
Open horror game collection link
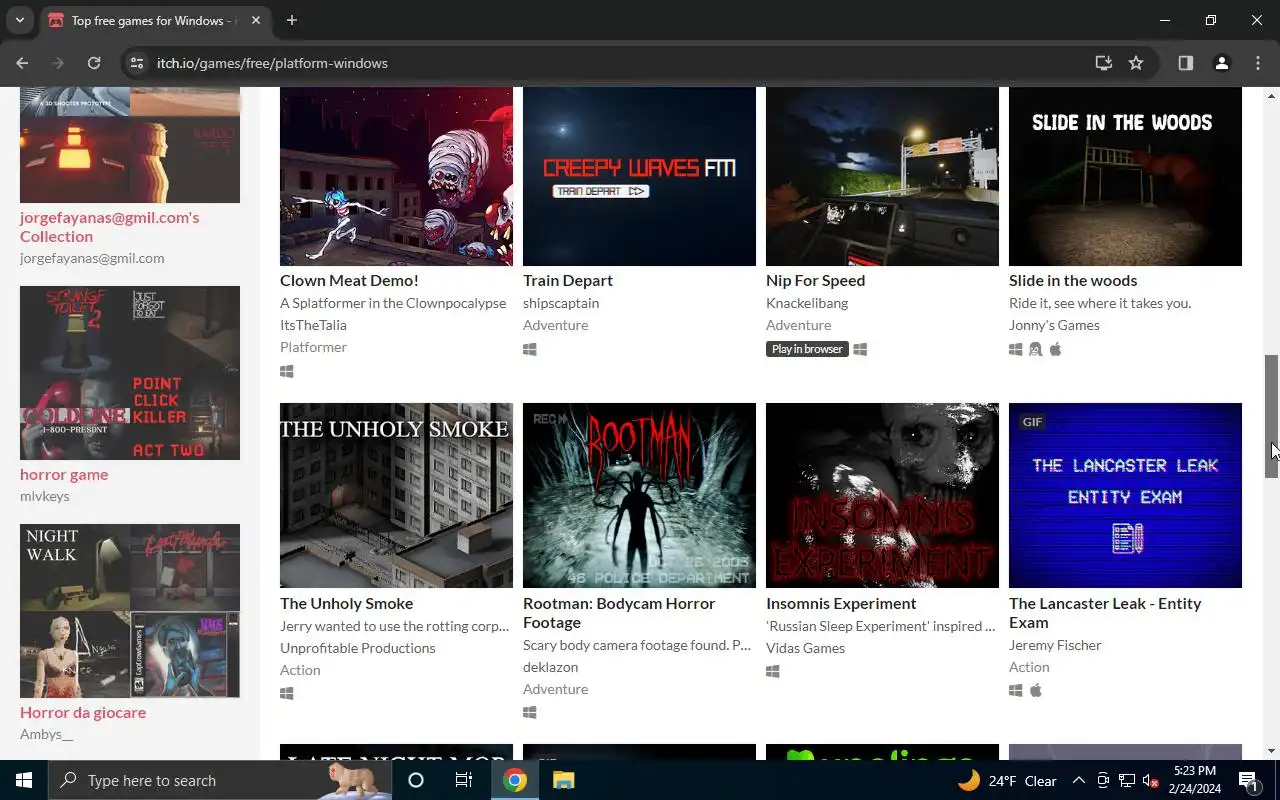point(64,475)
